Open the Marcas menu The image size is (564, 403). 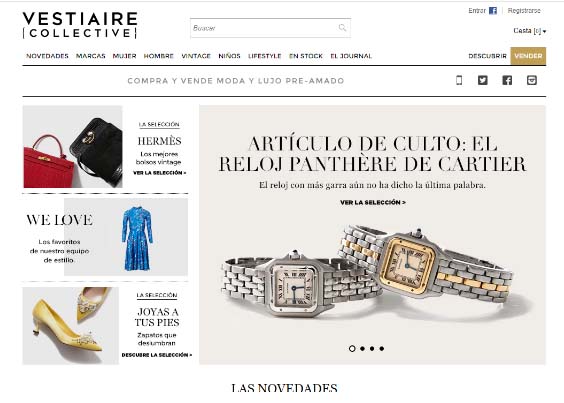91,56
